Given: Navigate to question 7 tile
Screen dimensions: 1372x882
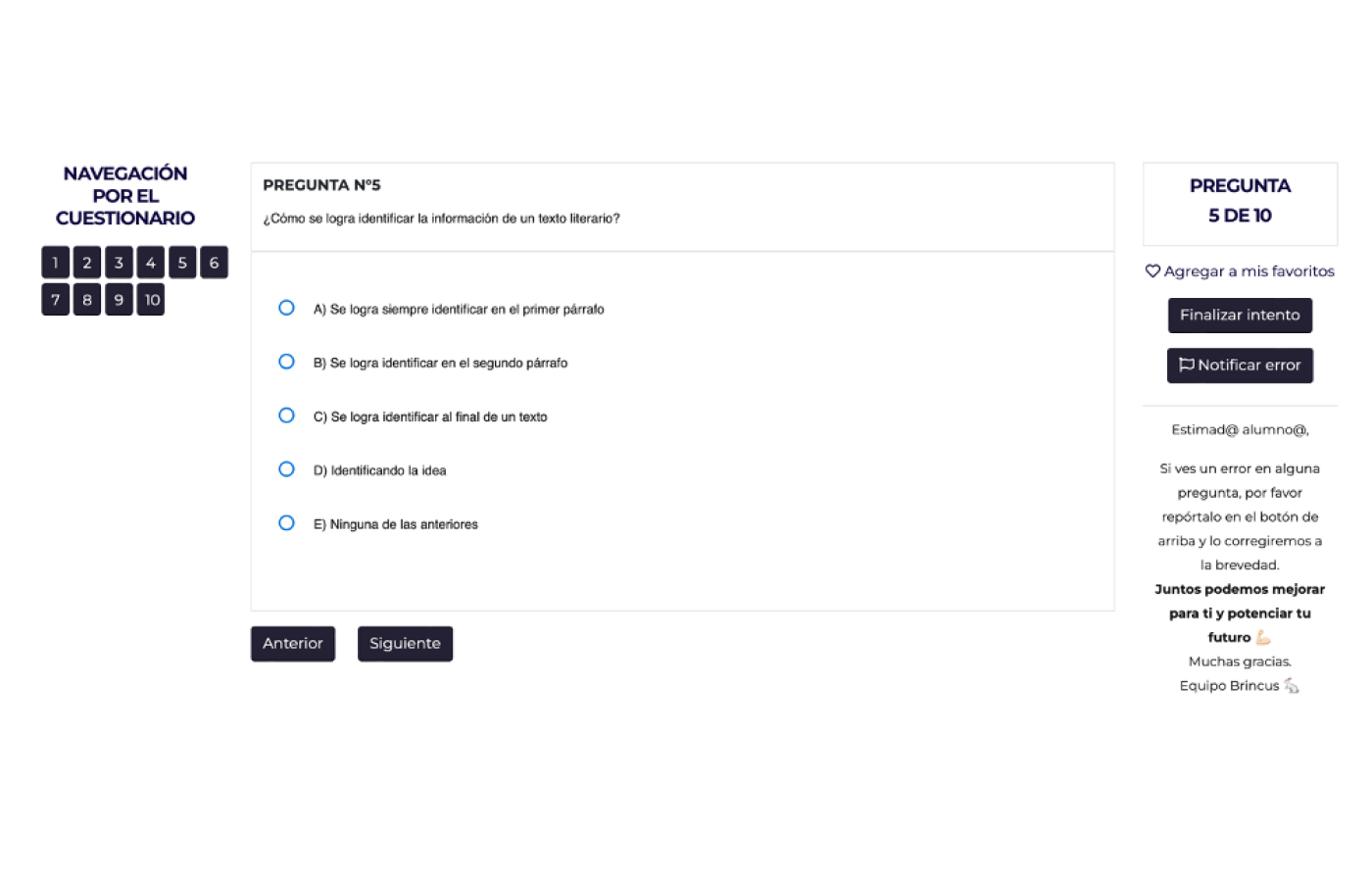Looking at the screenshot, I should [x=56, y=300].
